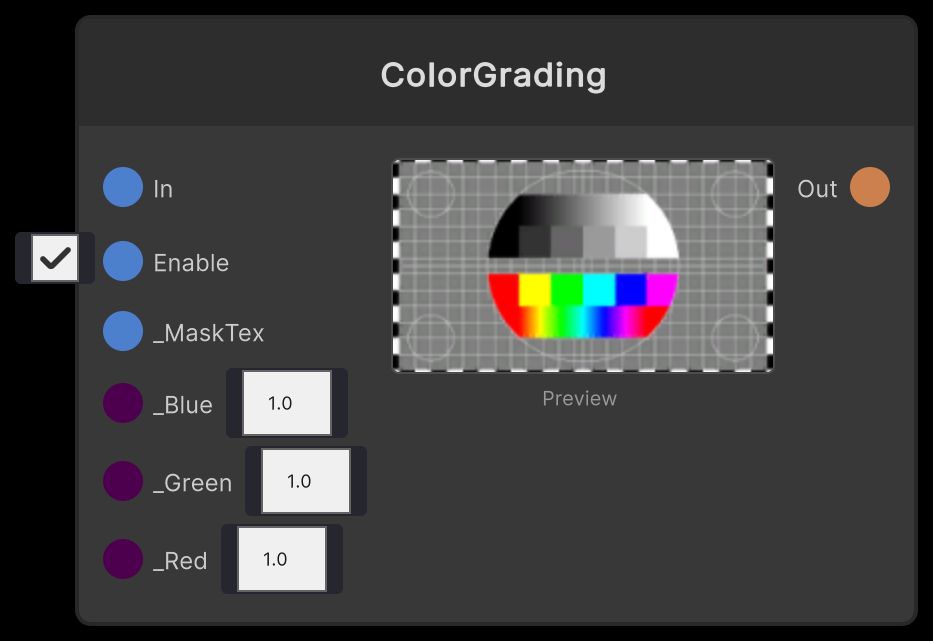Click the _Blue input port circle
Screen dimensions: 933x641
click(122, 404)
